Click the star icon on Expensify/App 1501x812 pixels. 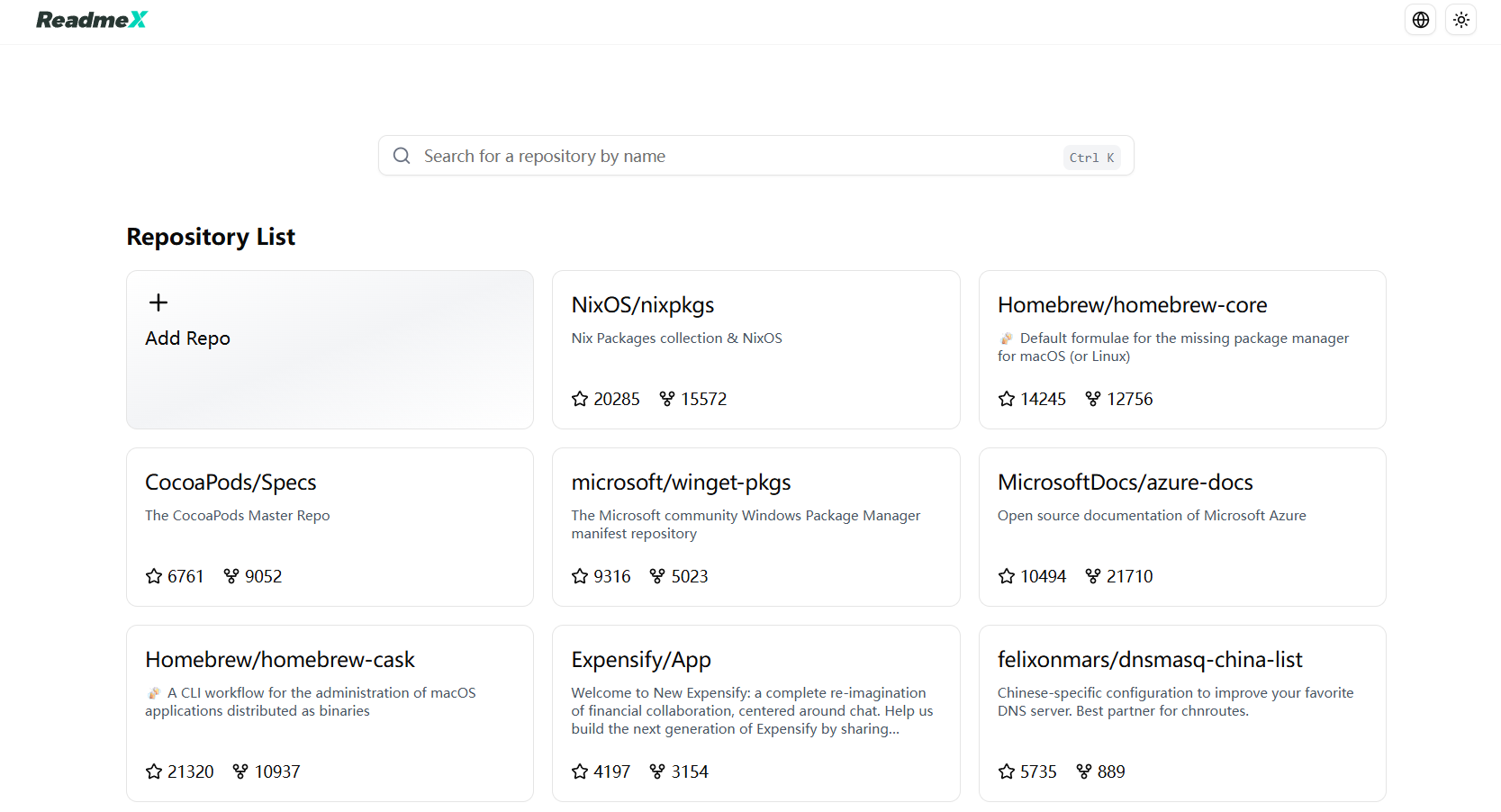(580, 771)
